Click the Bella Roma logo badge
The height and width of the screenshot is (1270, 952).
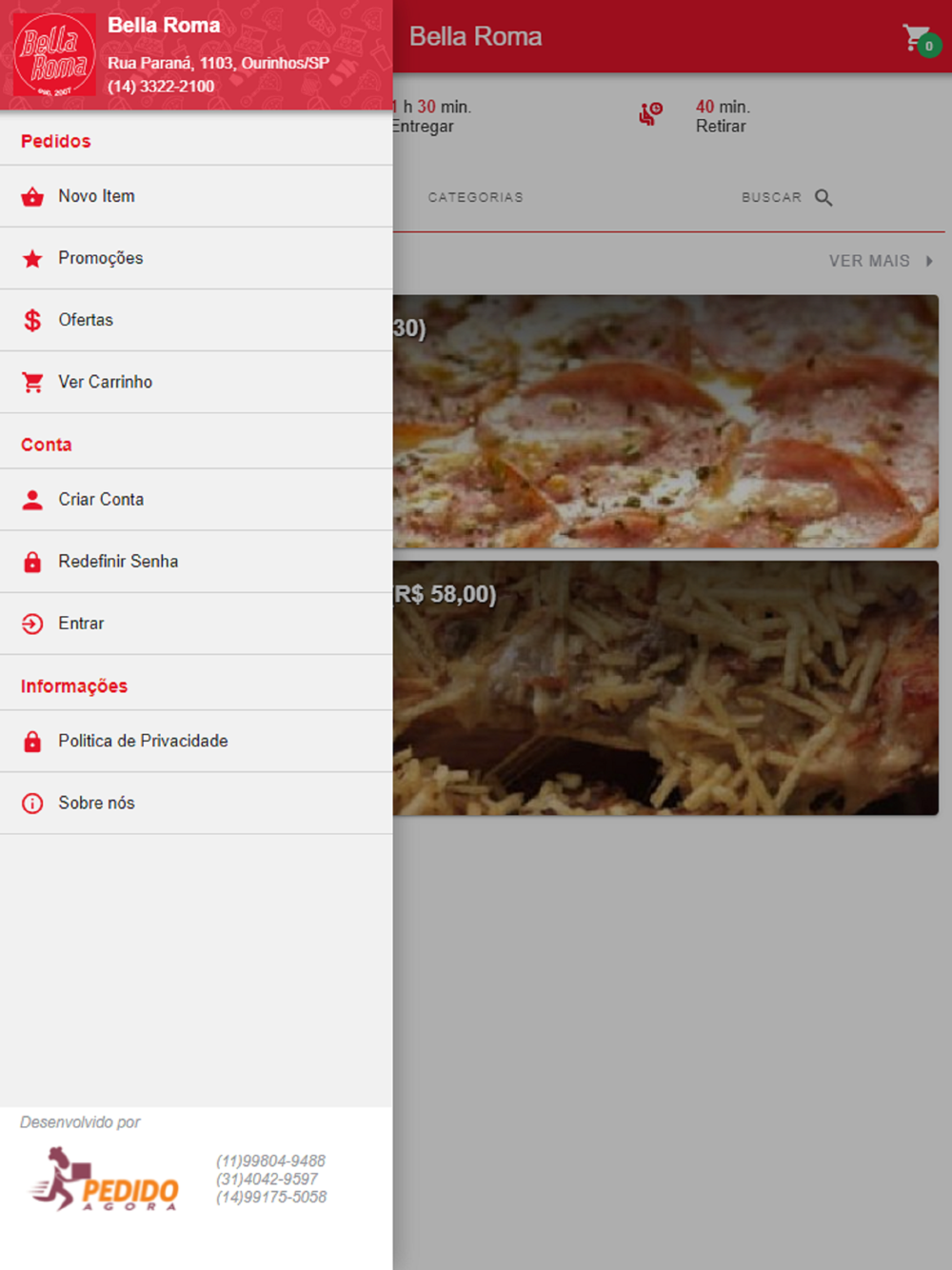click(54, 54)
